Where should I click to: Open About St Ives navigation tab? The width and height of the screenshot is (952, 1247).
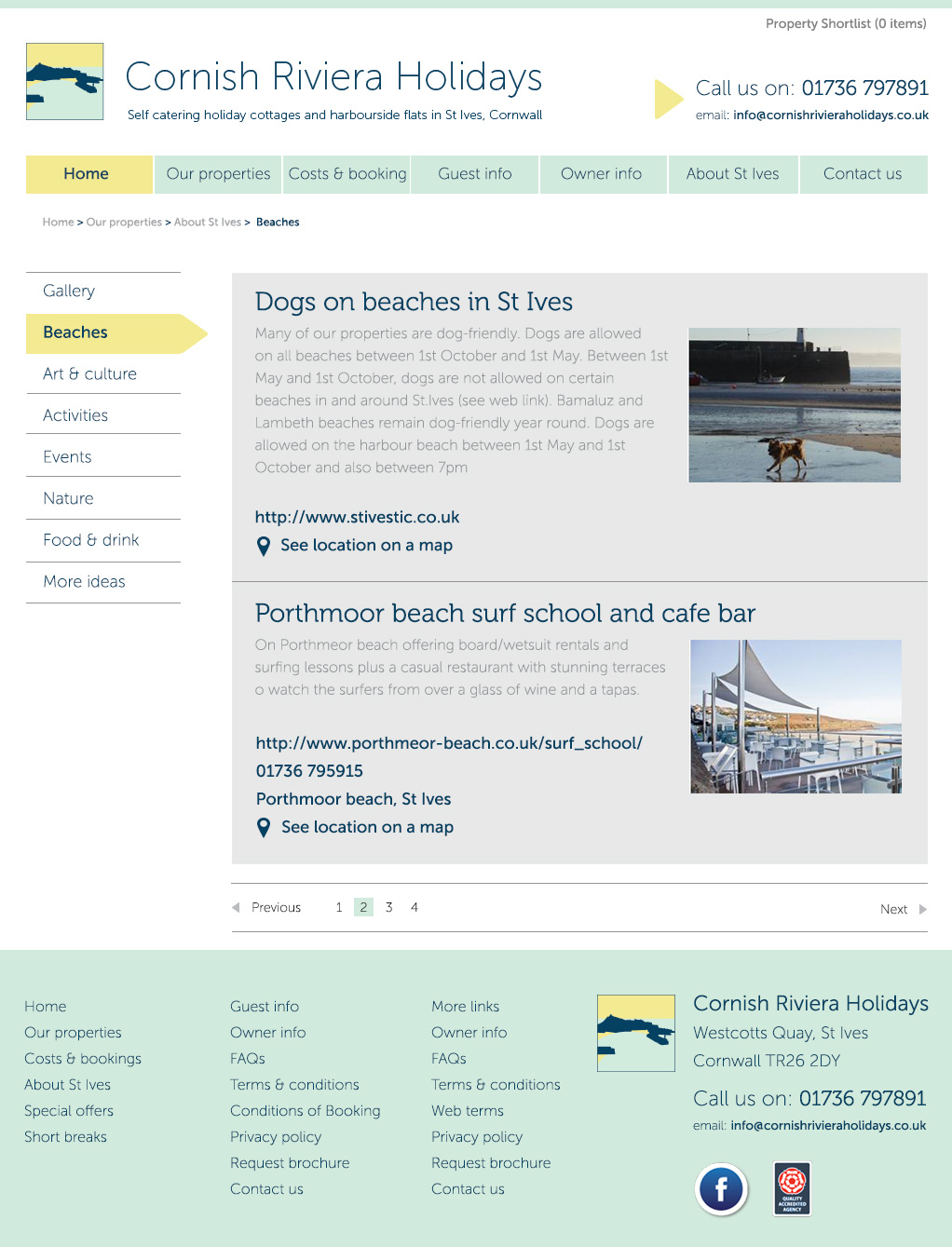point(733,174)
